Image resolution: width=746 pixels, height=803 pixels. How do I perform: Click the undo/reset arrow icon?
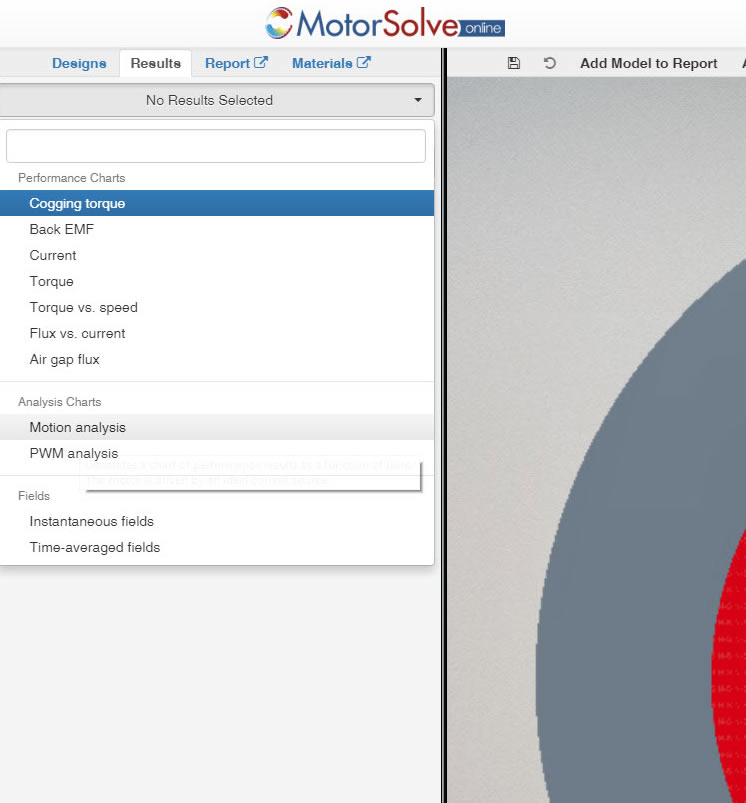[x=549, y=63]
